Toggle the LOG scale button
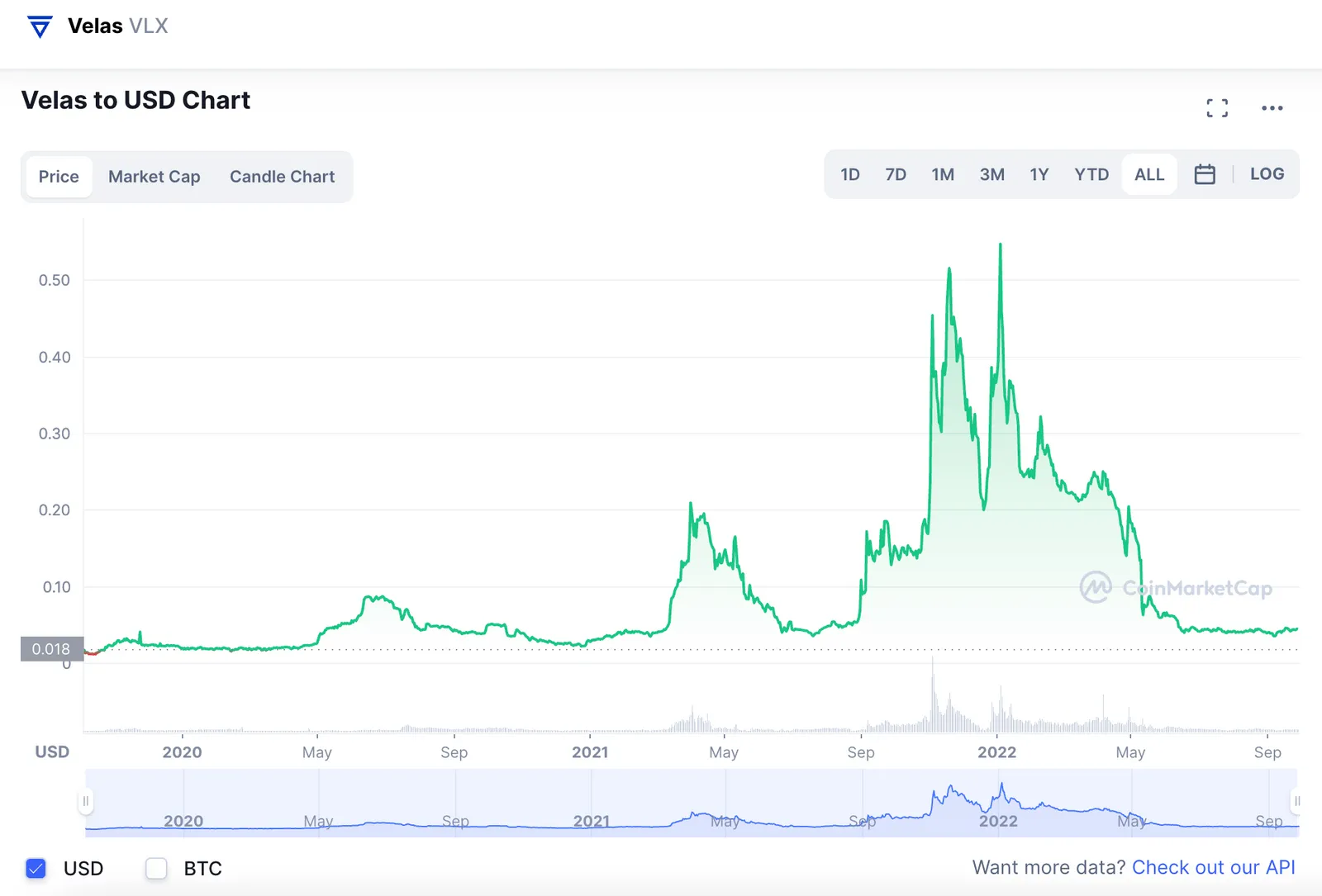This screenshot has width=1322, height=896. click(1267, 174)
